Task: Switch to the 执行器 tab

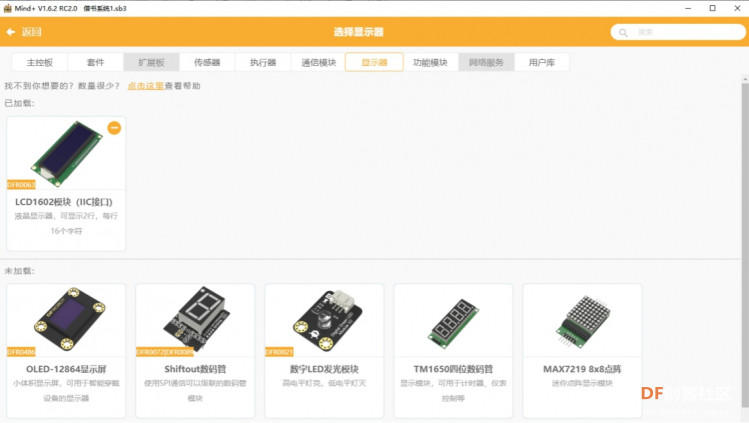Action: [263, 63]
